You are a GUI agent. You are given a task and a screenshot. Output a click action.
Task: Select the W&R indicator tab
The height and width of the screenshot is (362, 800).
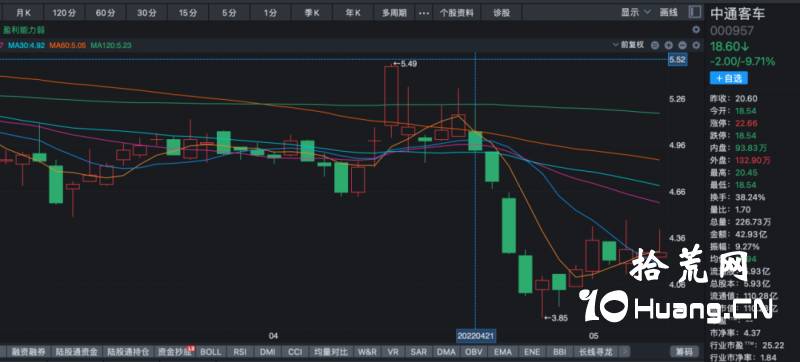click(367, 352)
